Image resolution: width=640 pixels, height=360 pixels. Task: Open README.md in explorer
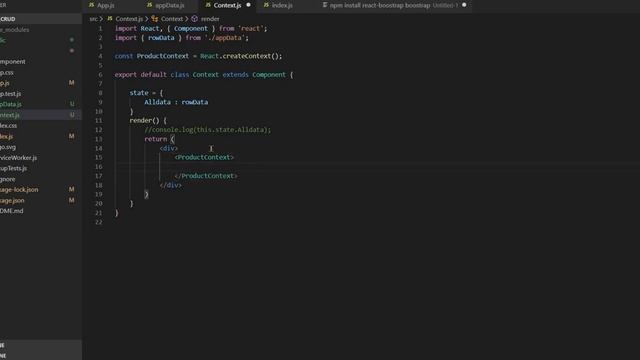(x=41, y=211)
